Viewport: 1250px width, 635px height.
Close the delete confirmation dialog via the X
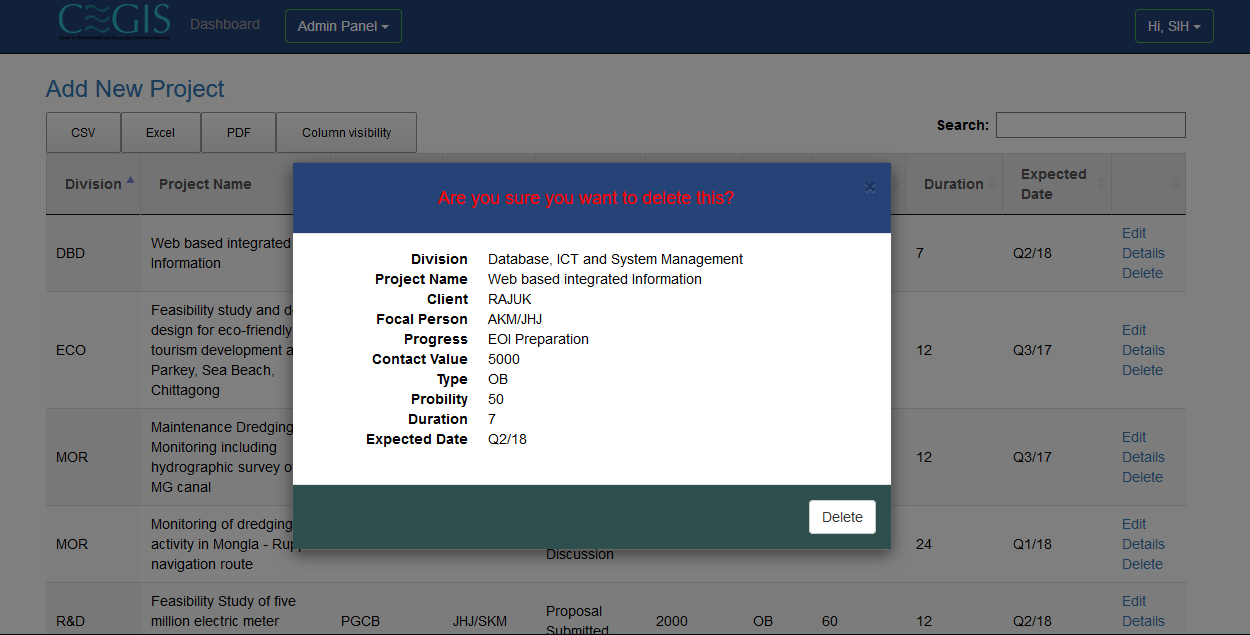[869, 186]
